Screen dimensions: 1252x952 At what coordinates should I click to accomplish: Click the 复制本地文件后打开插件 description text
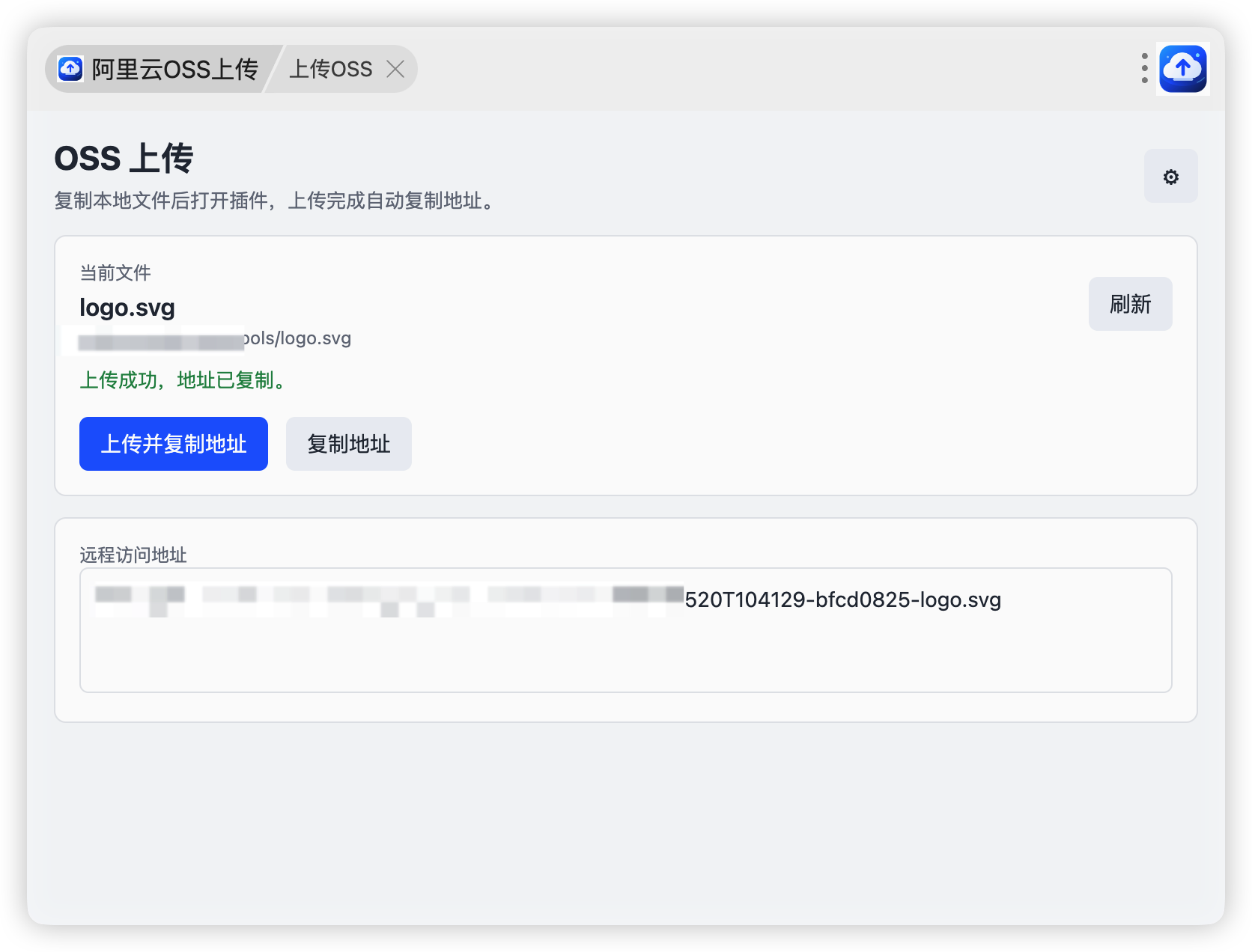tap(275, 201)
